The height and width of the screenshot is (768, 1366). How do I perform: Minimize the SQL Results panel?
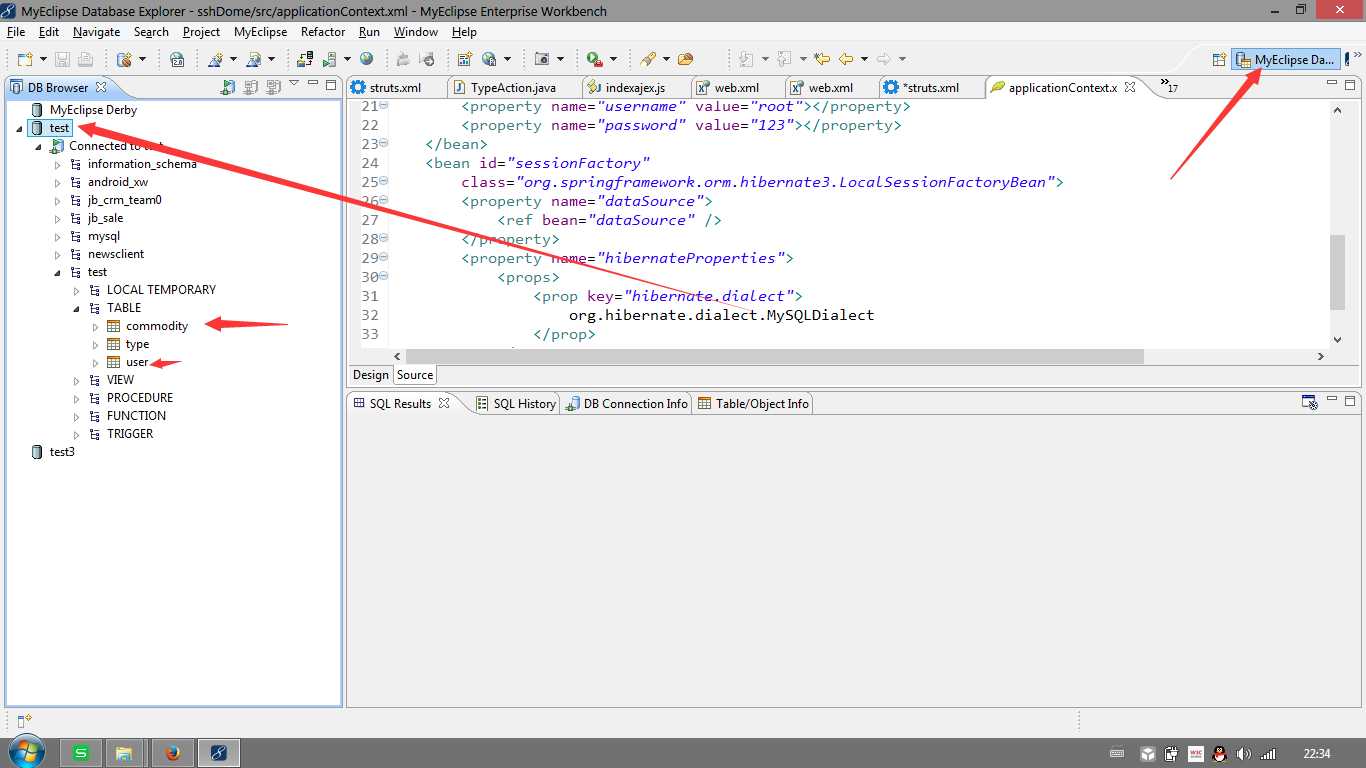[1332, 401]
